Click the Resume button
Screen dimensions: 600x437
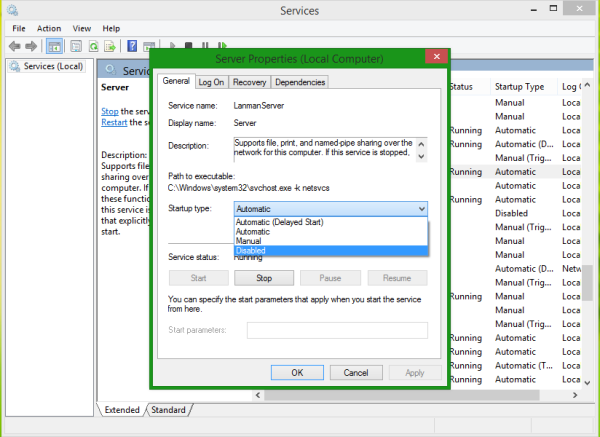point(397,278)
